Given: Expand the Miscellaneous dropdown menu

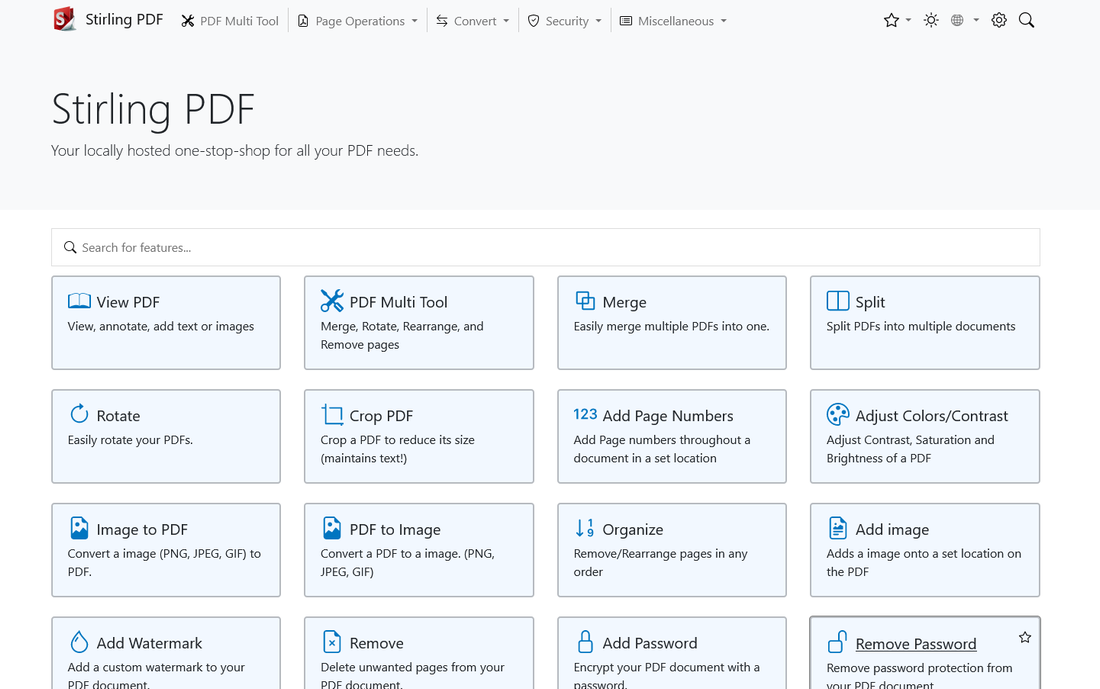Looking at the screenshot, I should pos(673,21).
